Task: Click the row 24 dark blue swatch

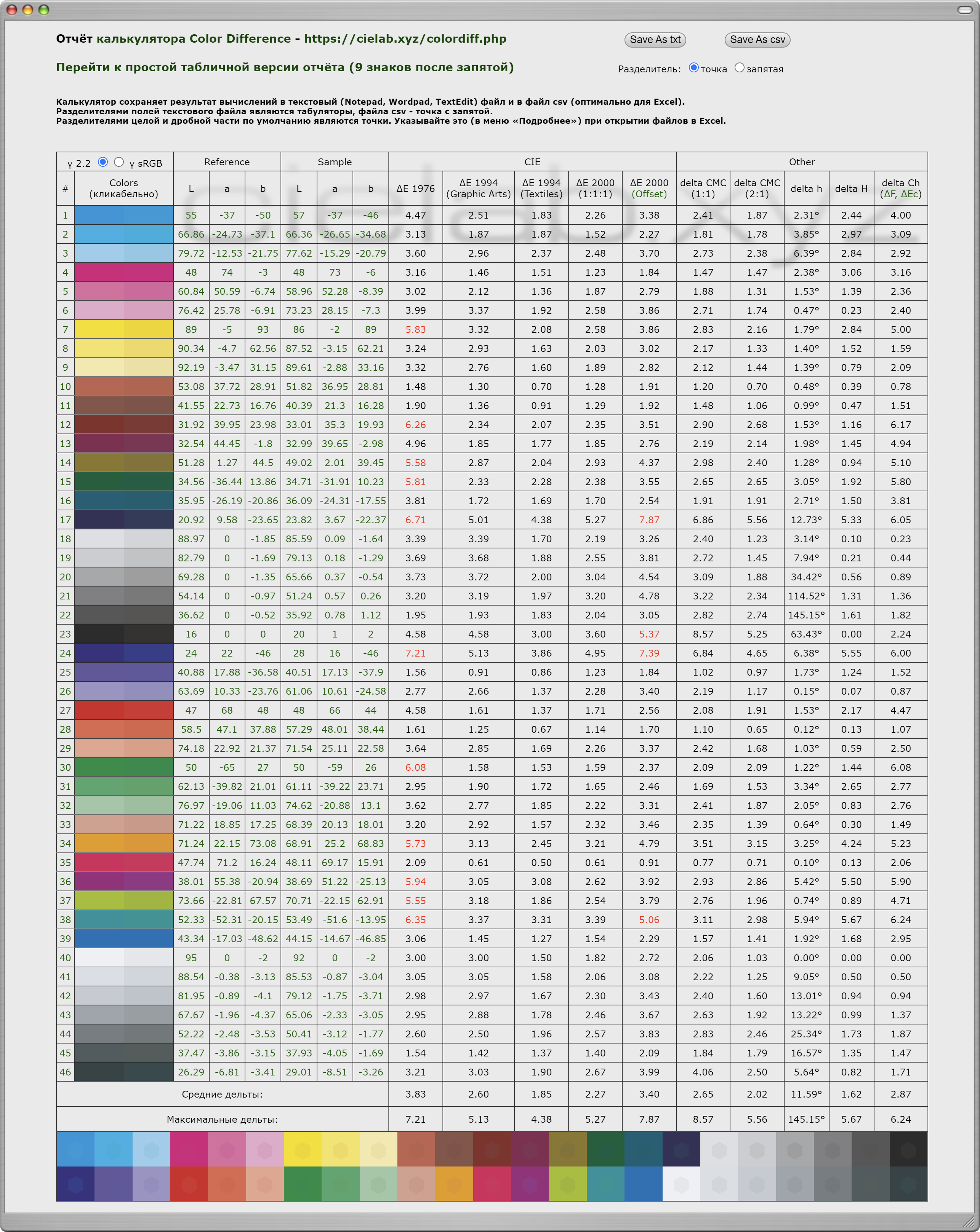Action: 123,653
